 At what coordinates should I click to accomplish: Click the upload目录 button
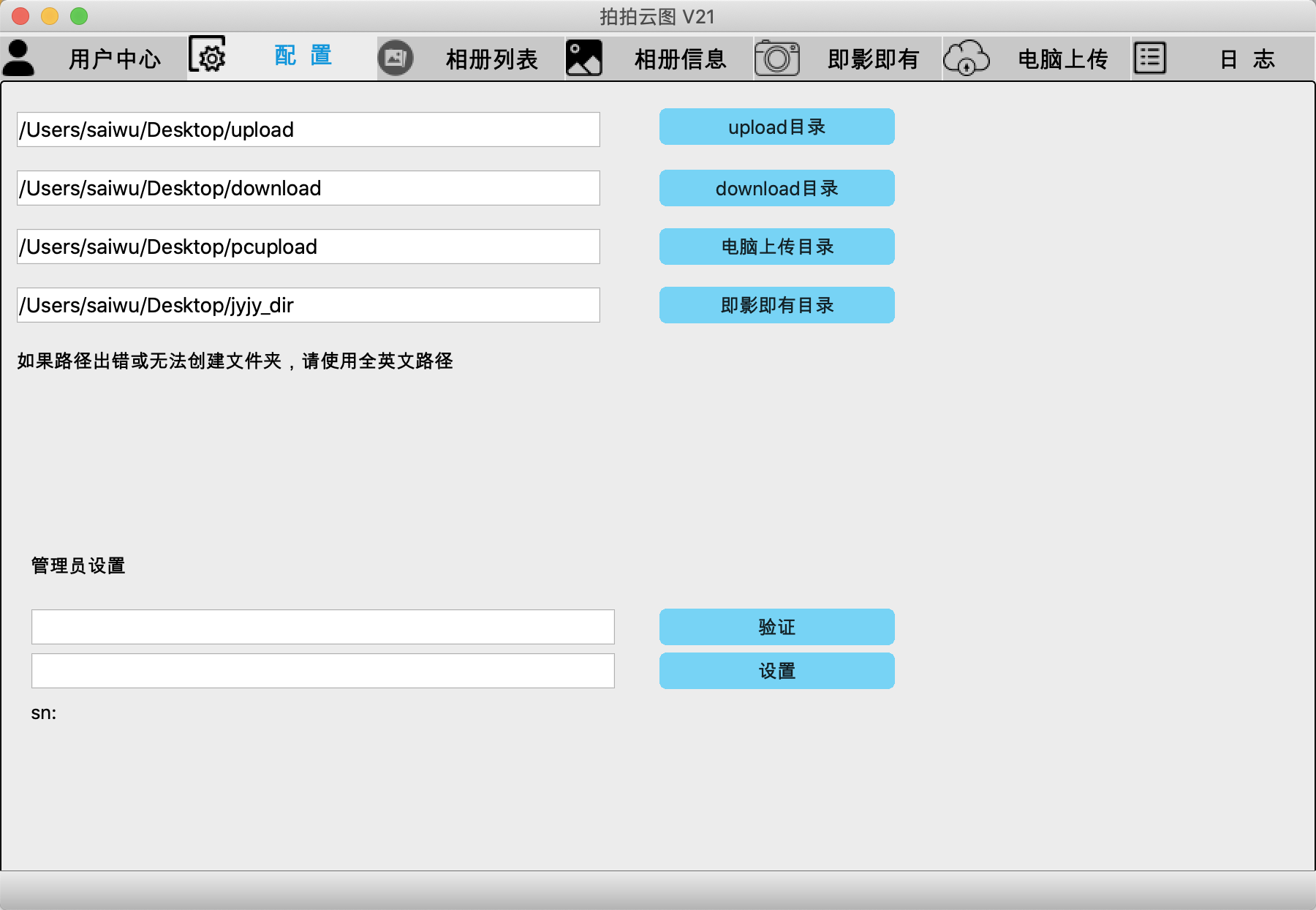[776, 127]
